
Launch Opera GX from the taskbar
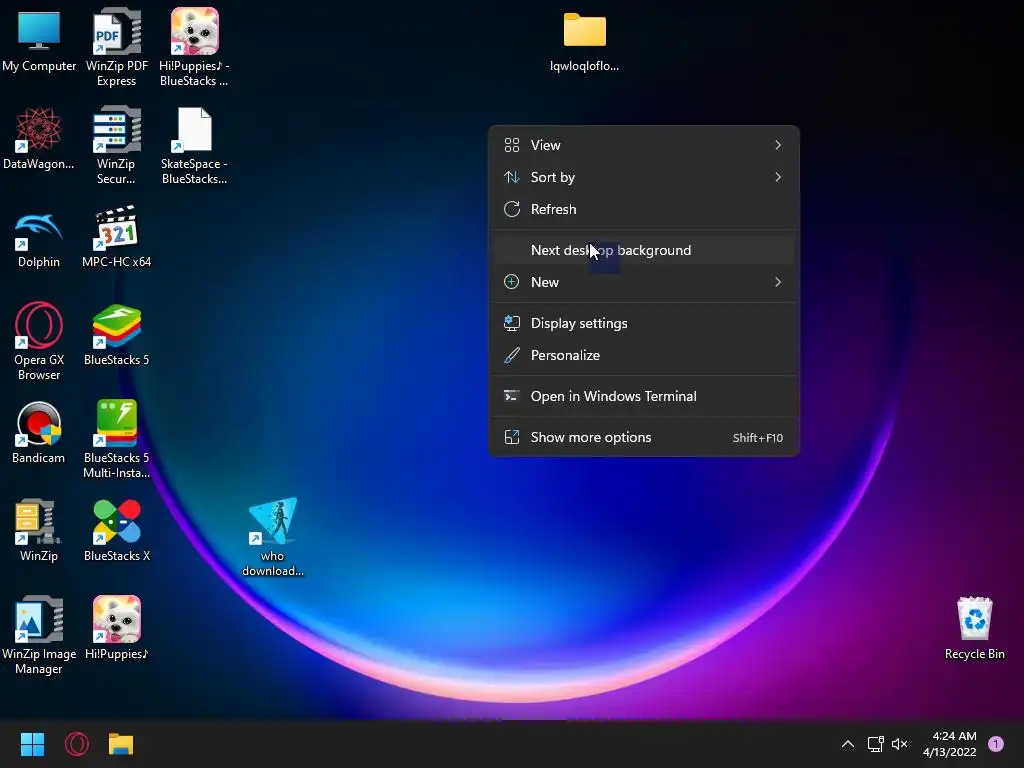click(x=77, y=744)
